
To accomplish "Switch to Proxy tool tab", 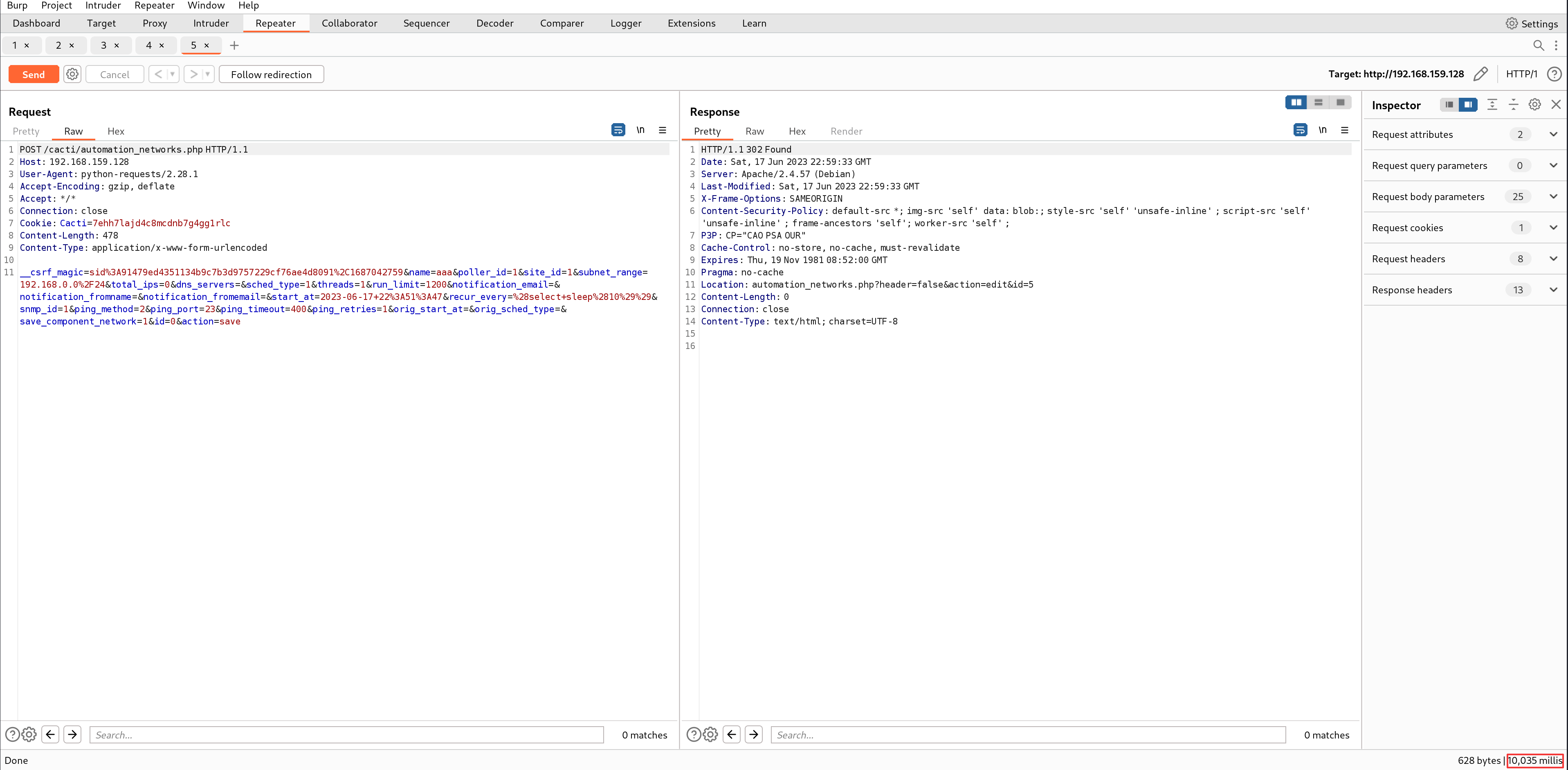I will tap(155, 23).
